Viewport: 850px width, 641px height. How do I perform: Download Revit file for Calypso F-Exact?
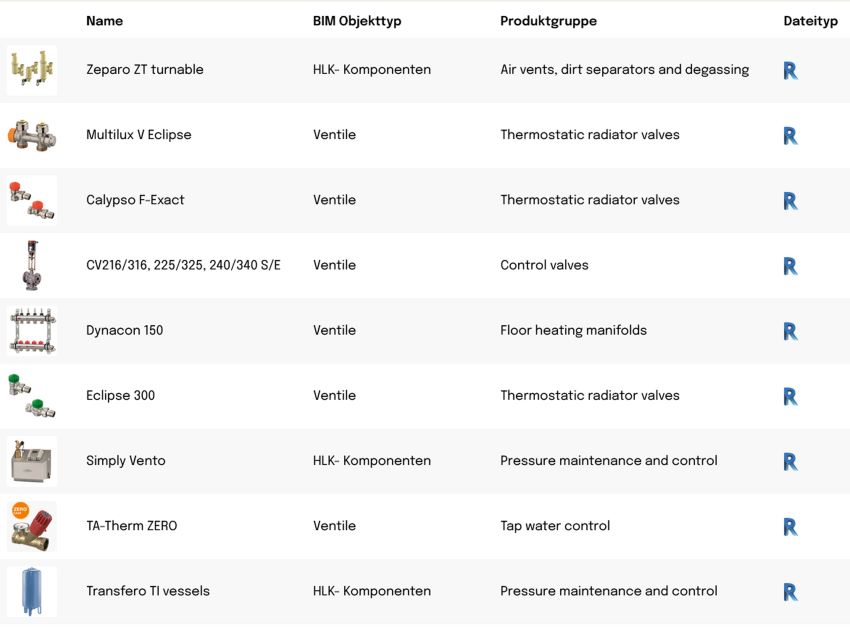(x=790, y=201)
